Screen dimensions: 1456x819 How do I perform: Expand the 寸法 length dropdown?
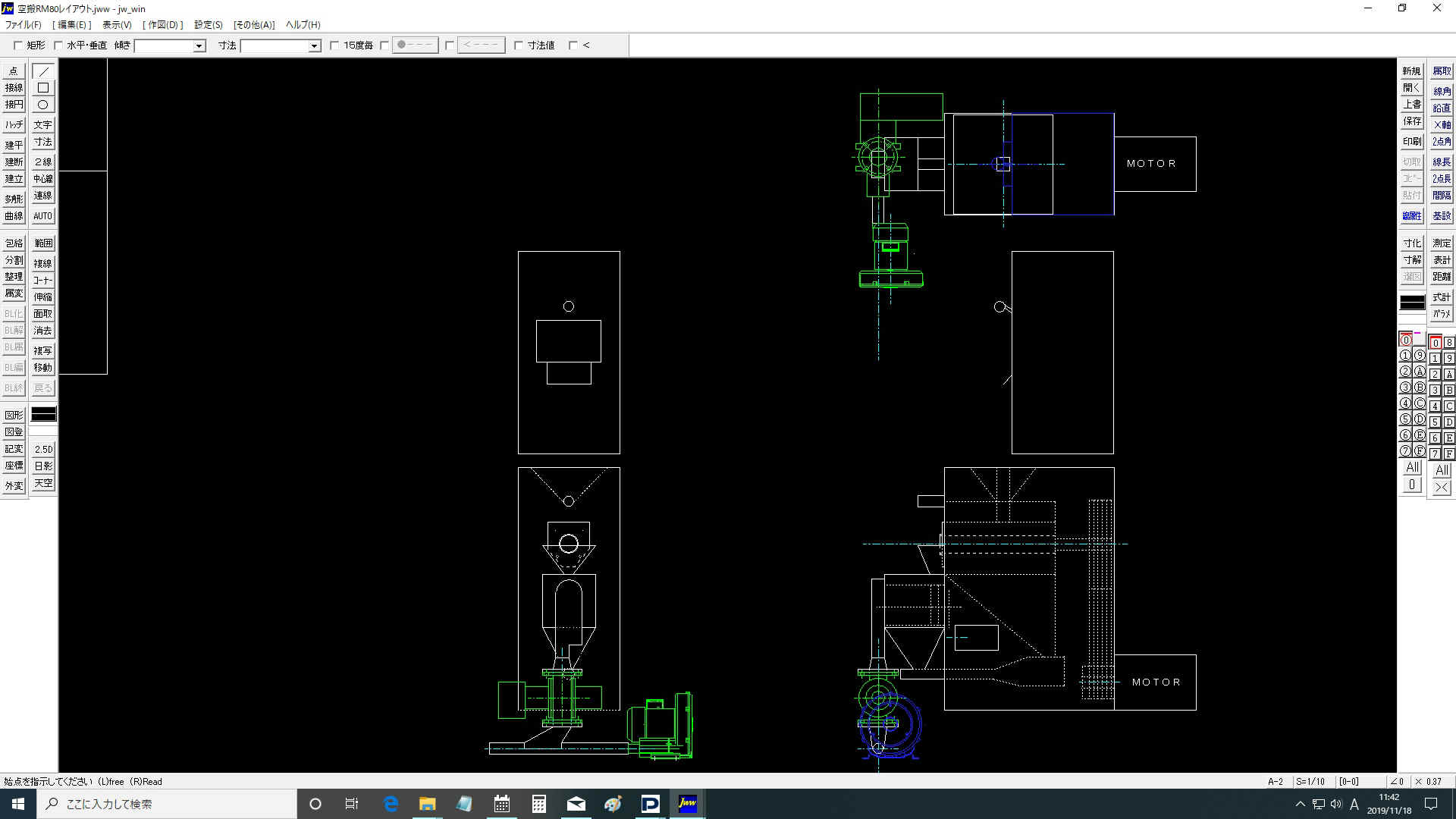pyautogui.click(x=314, y=46)
